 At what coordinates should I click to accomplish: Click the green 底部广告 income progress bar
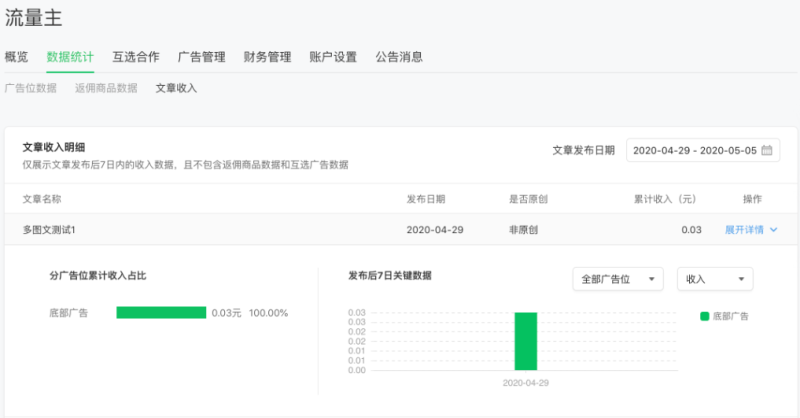[x=161, y=312]
